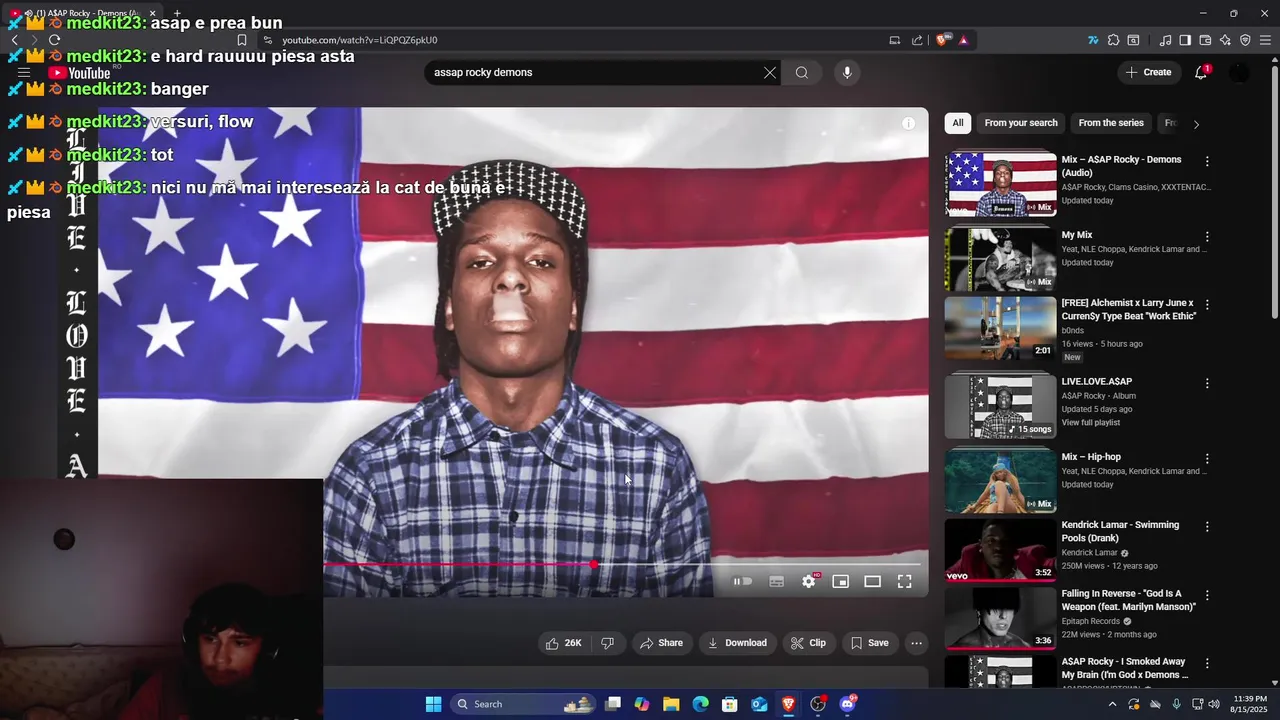Play Kendrick Lamar Swimming Pools thumbnail
This screenshot has width=1280, height=720.
pos(1000,549)
